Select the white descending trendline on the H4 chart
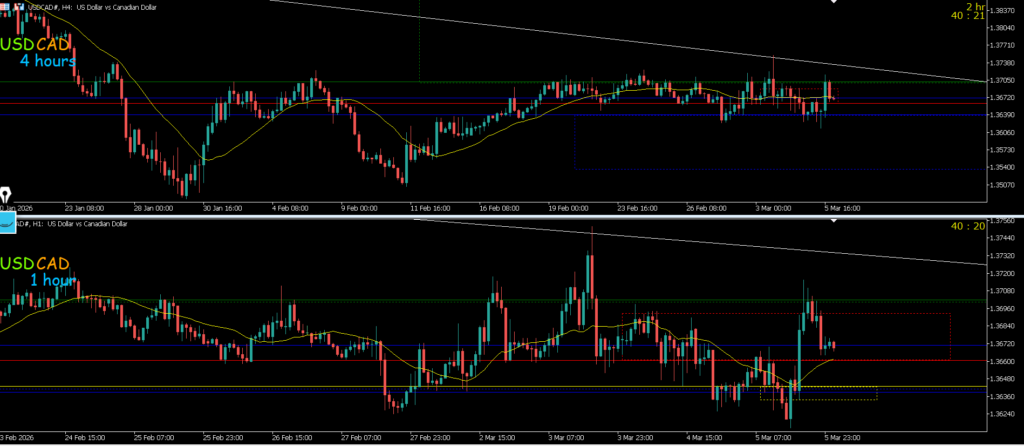The width and height of the screenshot is (1024, 446). 600,39
